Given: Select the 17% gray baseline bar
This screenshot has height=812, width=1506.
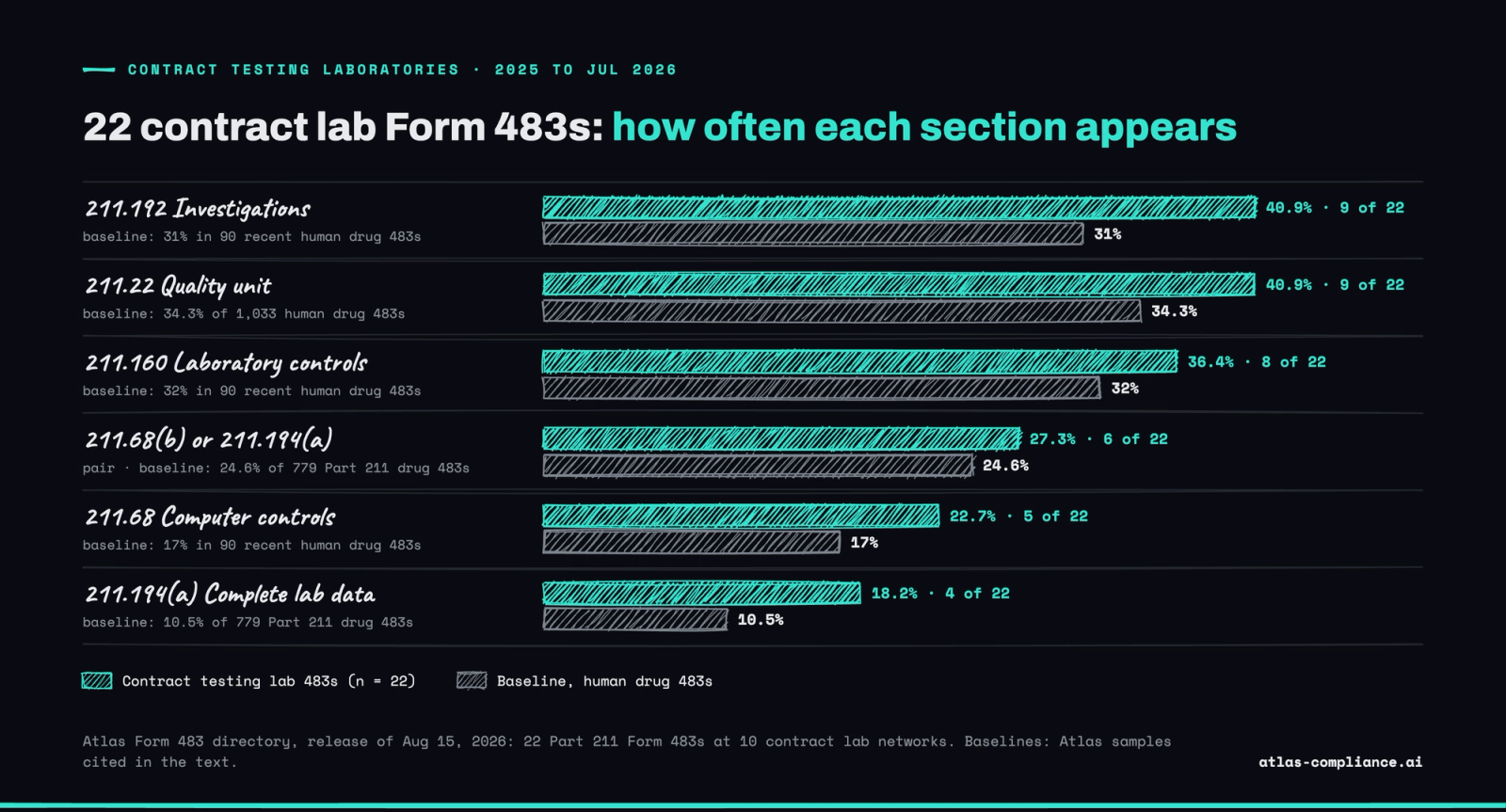Looking at the screenshot, I should (x=692, y=542).
